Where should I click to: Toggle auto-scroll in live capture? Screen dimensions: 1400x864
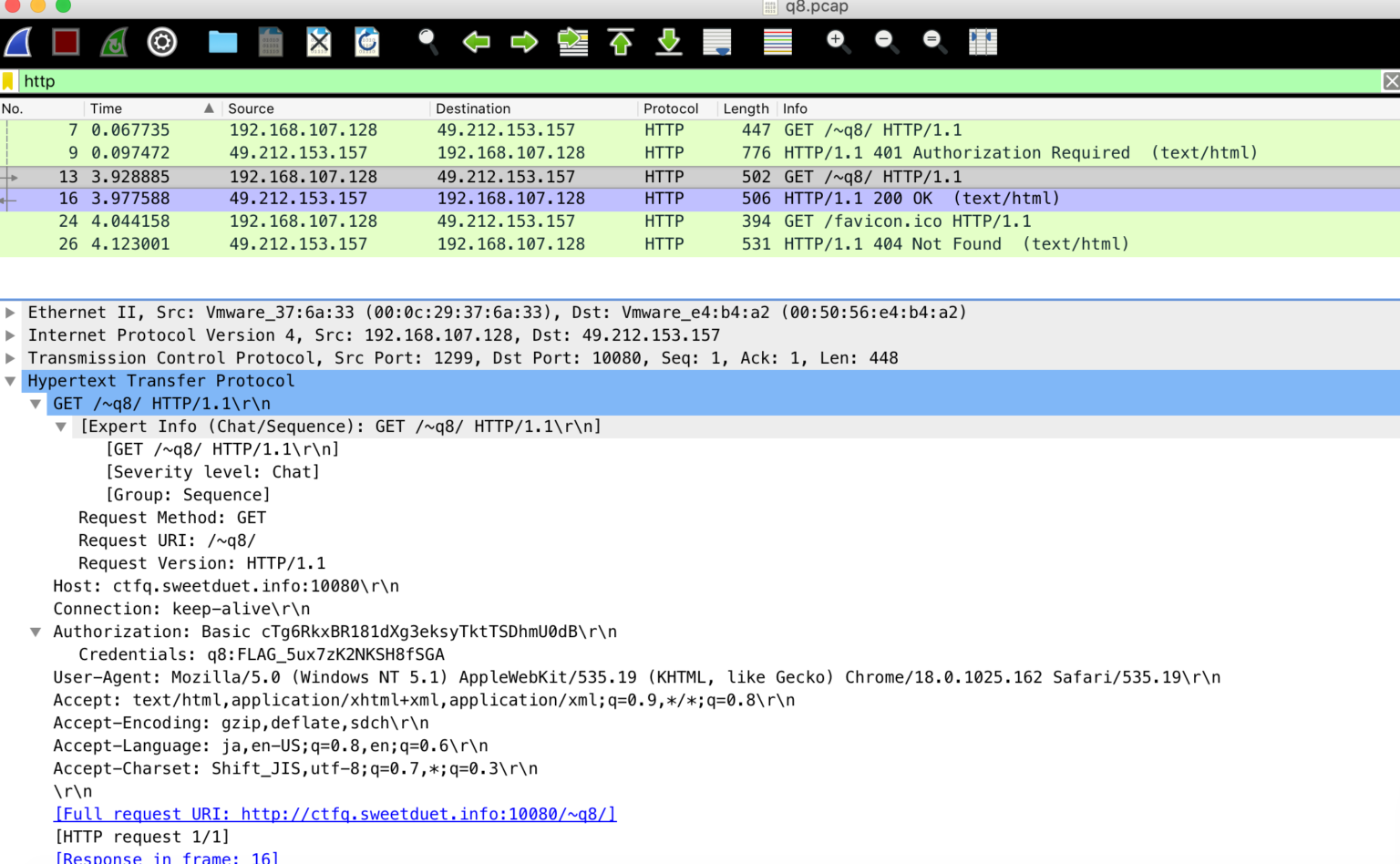[x=717, y=42]
